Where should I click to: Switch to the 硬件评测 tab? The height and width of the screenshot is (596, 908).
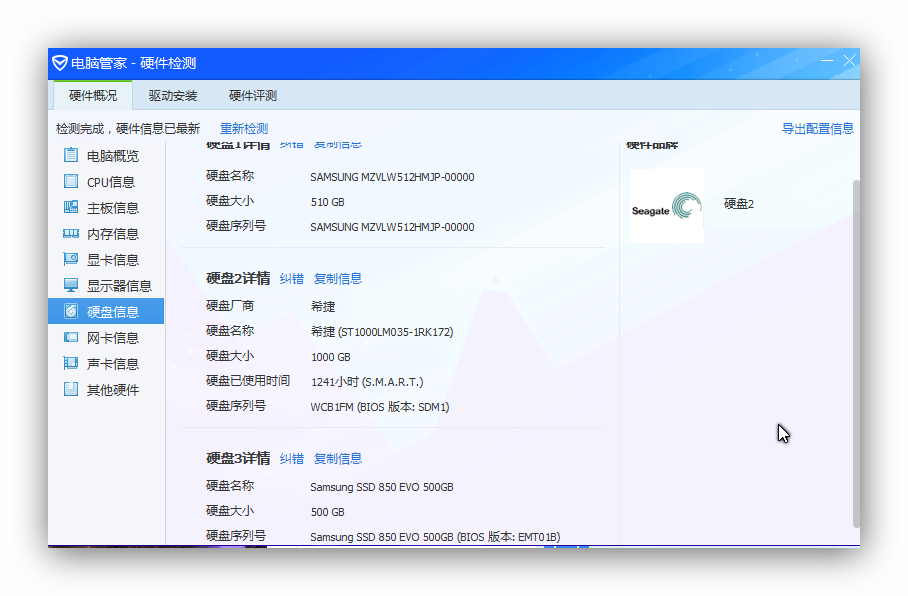tap(252, 96)
